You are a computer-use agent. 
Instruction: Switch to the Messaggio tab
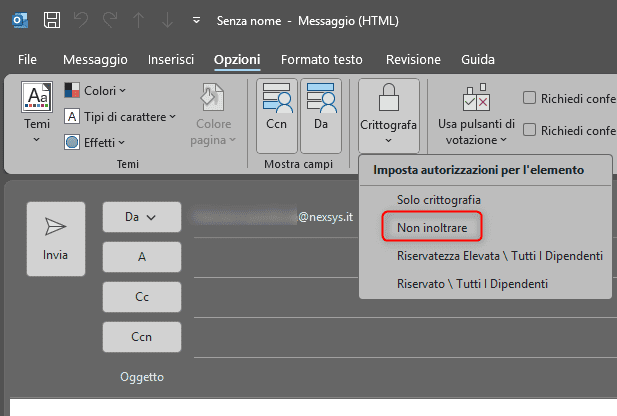pyautogui.click(x=95, y=59)
